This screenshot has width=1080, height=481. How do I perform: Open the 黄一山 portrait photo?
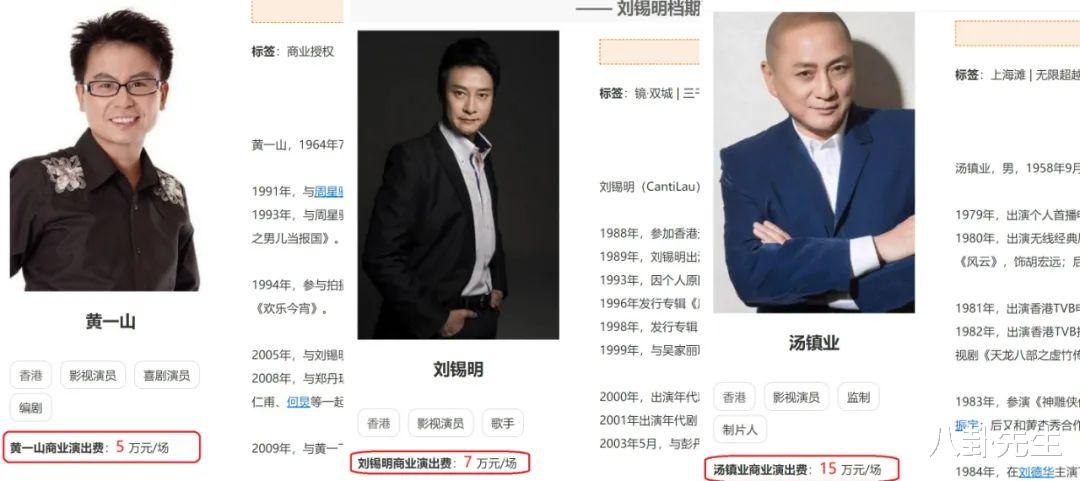(x=104, y=150)
